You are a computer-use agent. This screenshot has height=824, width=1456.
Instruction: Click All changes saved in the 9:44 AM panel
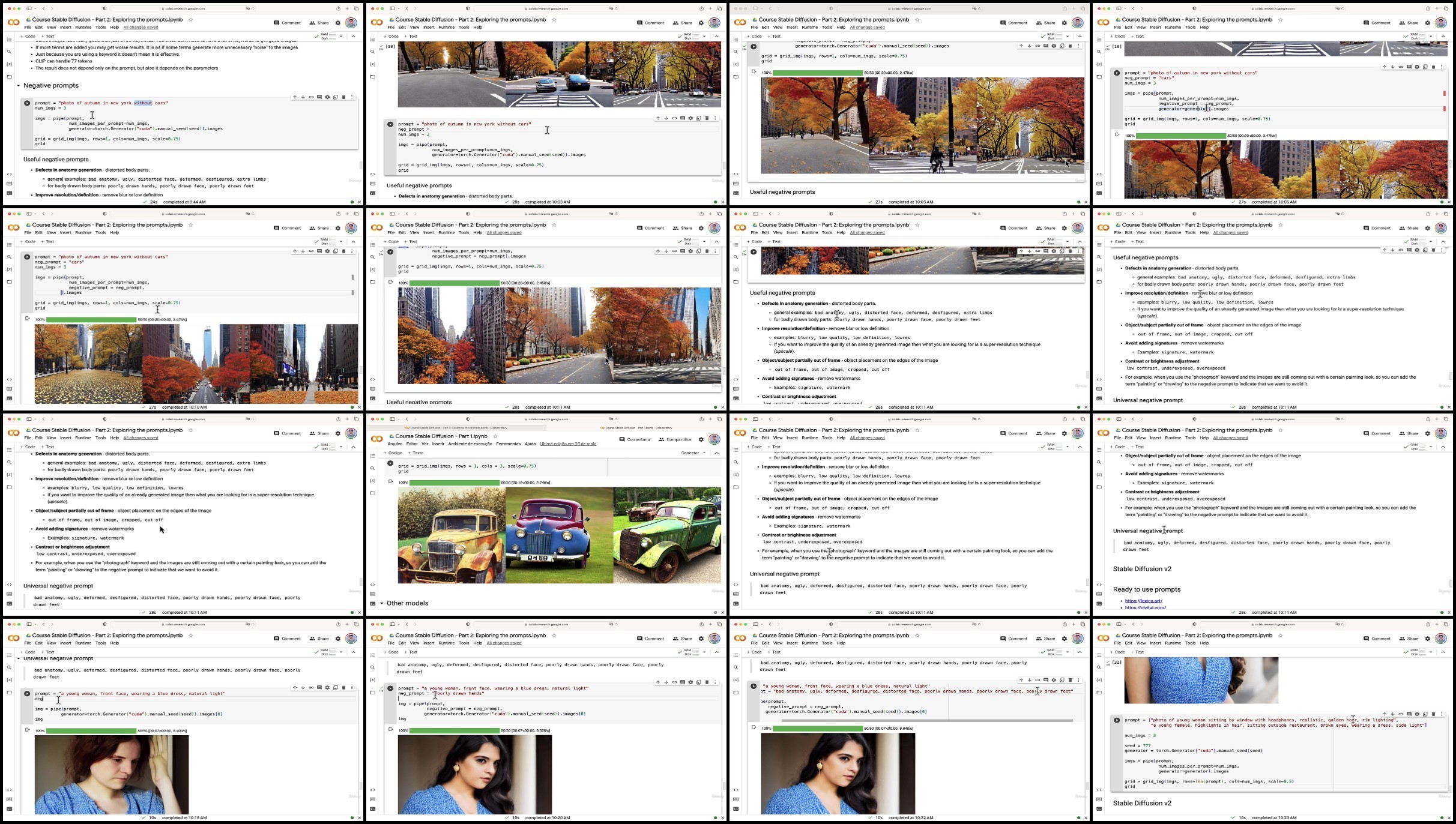tap(141, 28)
